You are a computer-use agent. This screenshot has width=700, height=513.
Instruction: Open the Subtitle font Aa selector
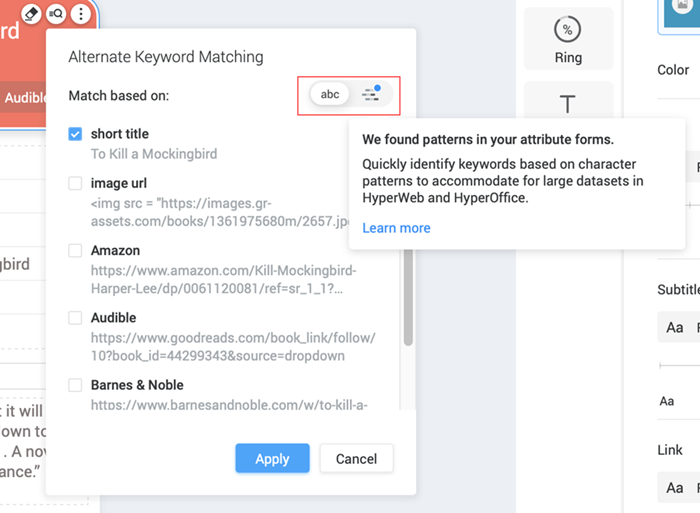675,328
